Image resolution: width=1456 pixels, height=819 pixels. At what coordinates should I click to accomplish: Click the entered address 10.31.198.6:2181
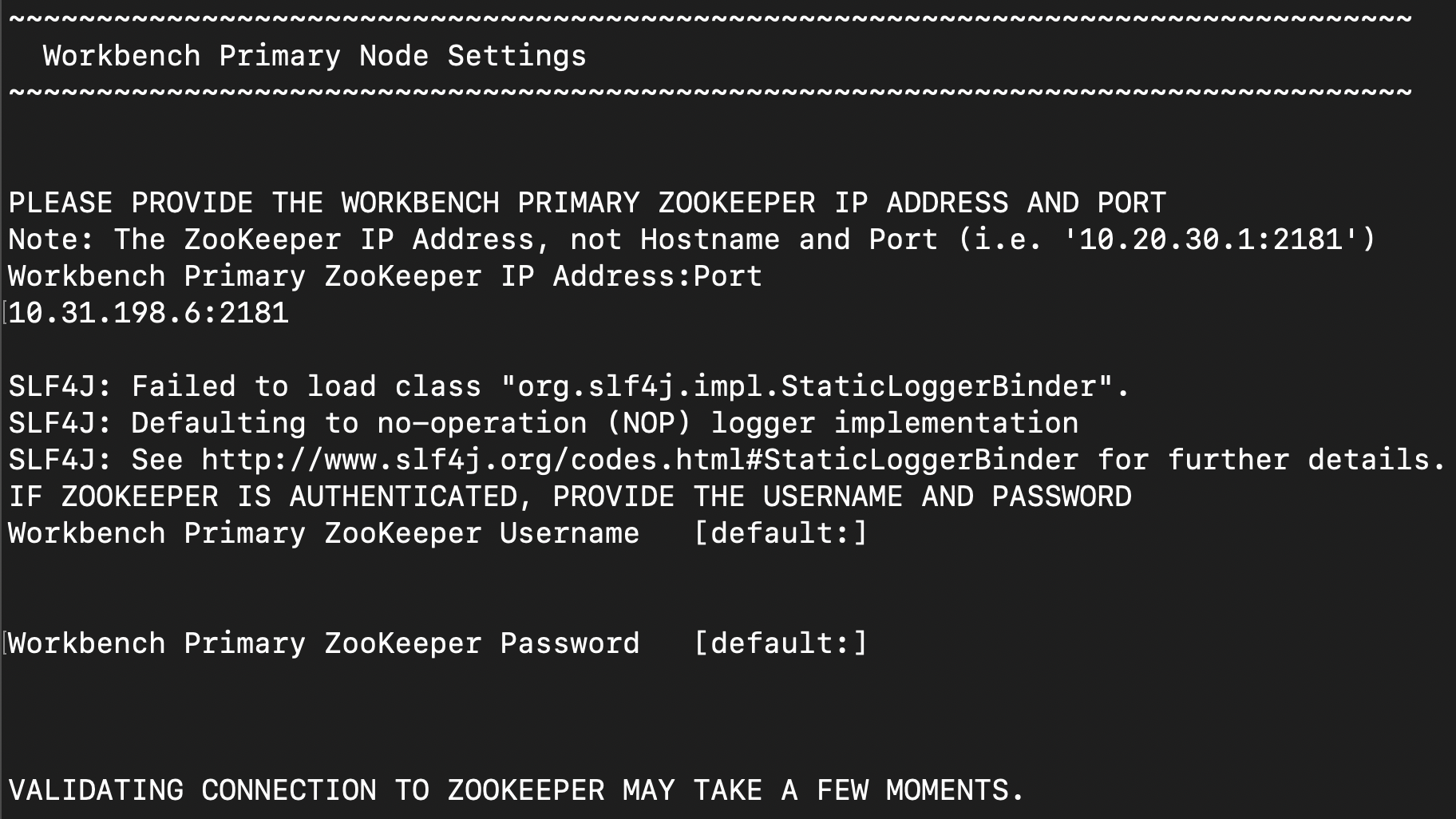coord(148,313)
